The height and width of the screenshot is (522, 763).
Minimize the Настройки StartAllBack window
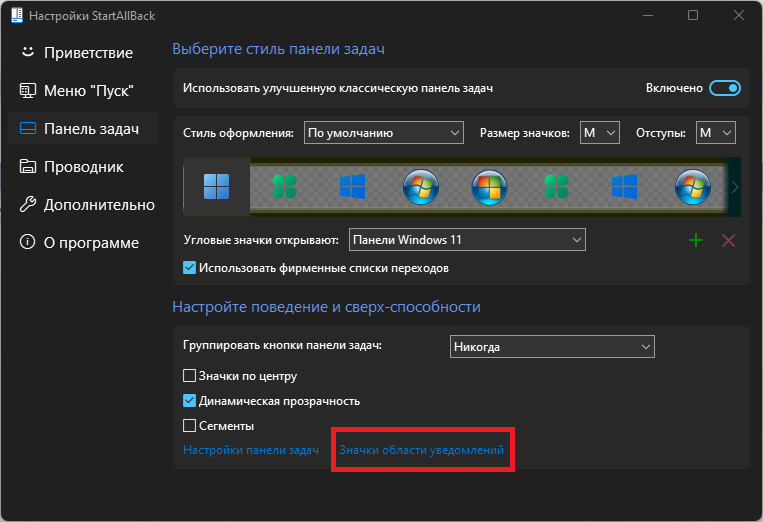648,16
